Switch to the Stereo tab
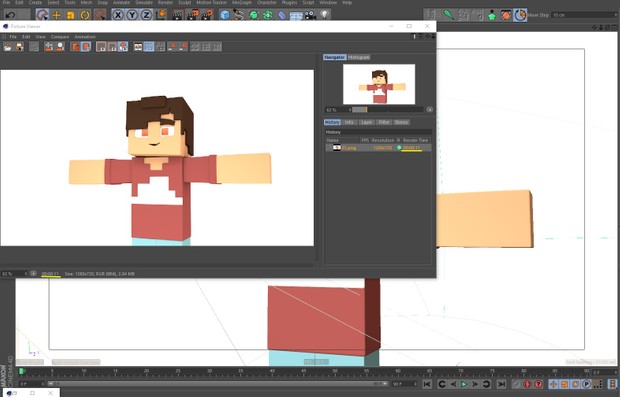The image size is (620, 397). point(401,122)
